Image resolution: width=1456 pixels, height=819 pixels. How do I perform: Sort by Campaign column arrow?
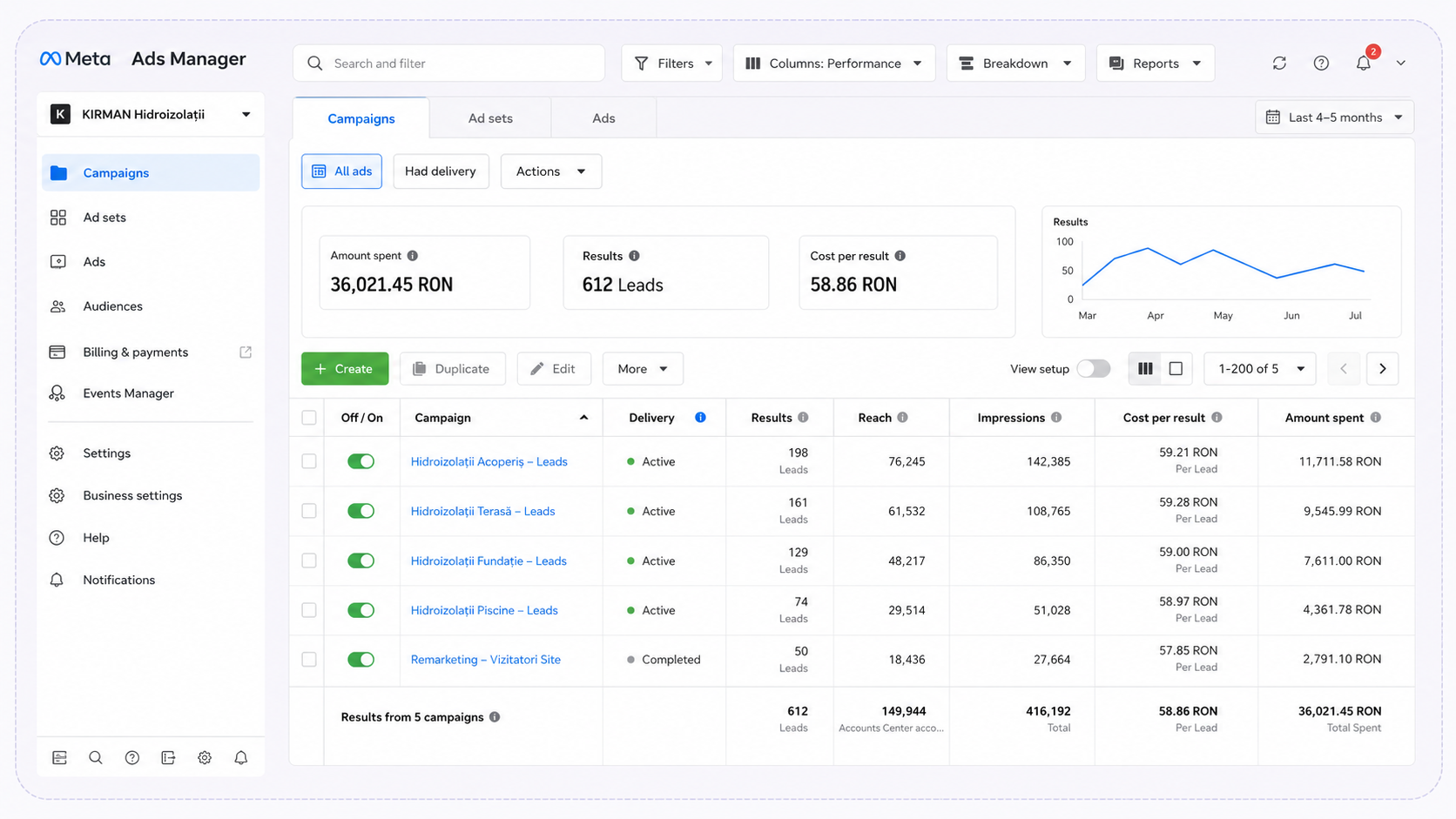583,418
